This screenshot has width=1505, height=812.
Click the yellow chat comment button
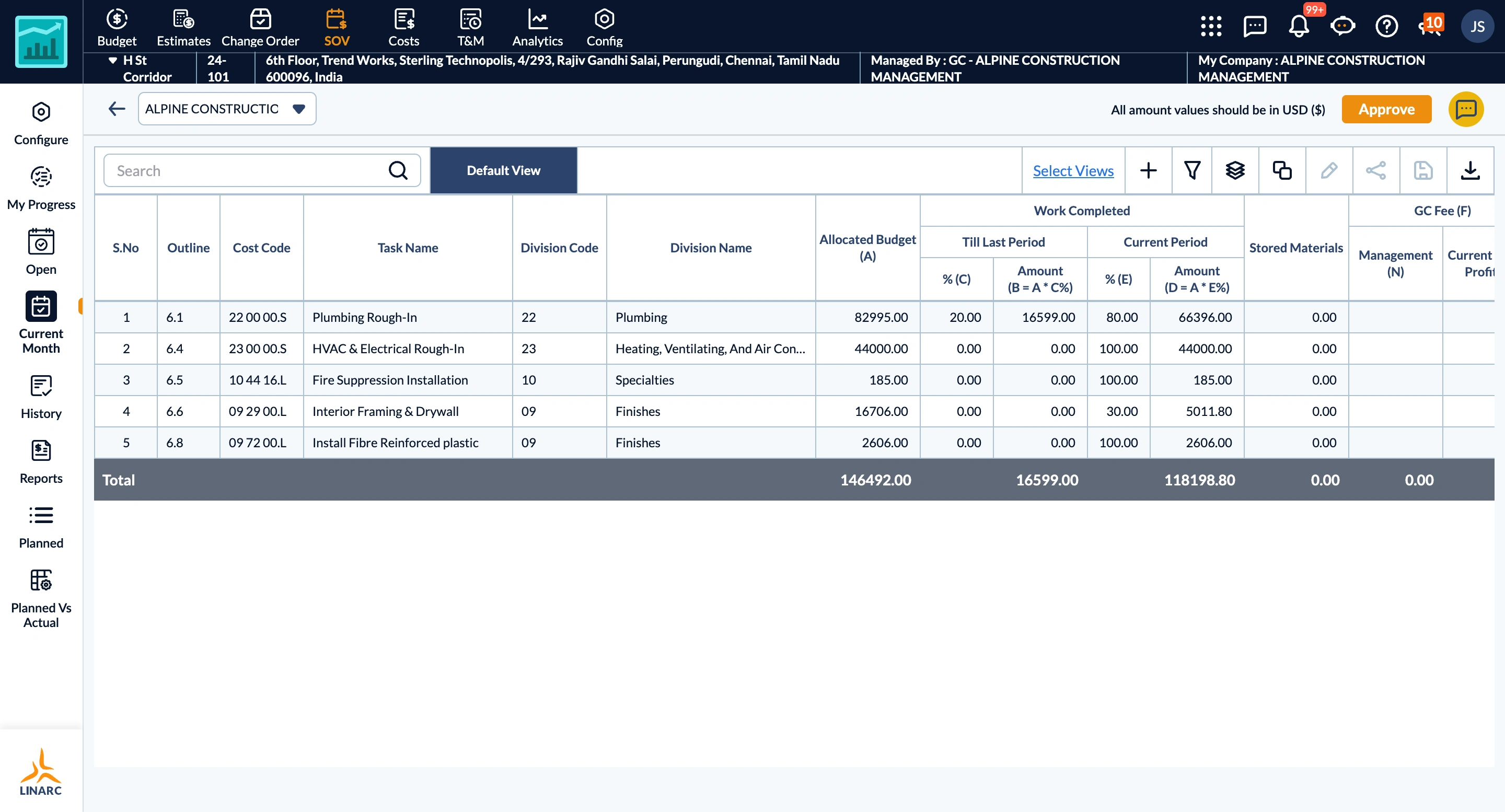point(1465,109)
